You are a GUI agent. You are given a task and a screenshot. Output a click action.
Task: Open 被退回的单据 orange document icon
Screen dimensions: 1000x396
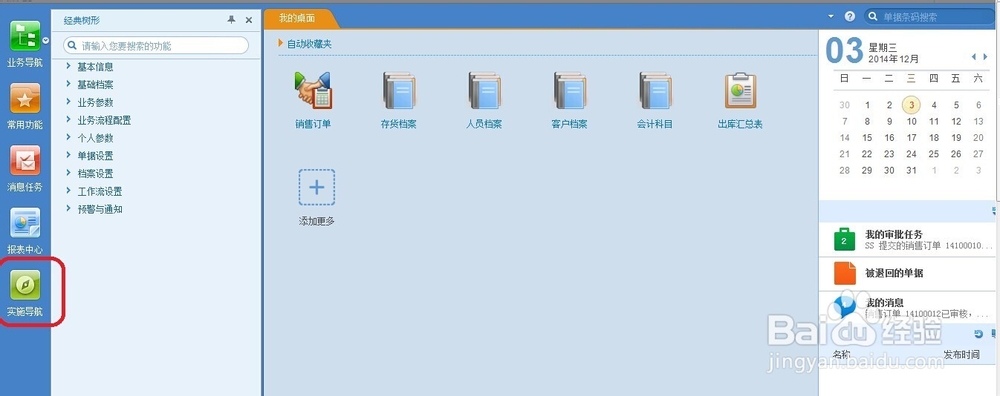pyautogui.click(x=844, y=273)
